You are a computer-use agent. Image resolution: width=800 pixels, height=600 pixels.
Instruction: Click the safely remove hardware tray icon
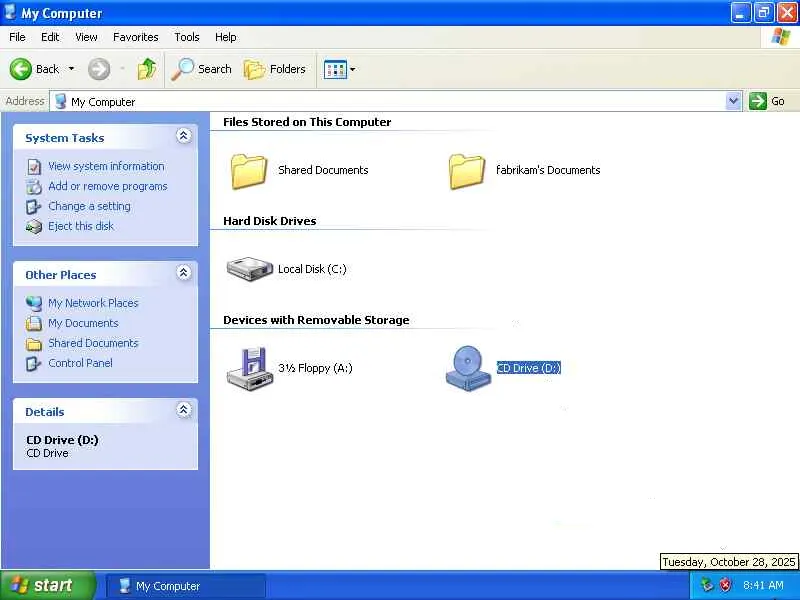(707, 585)
